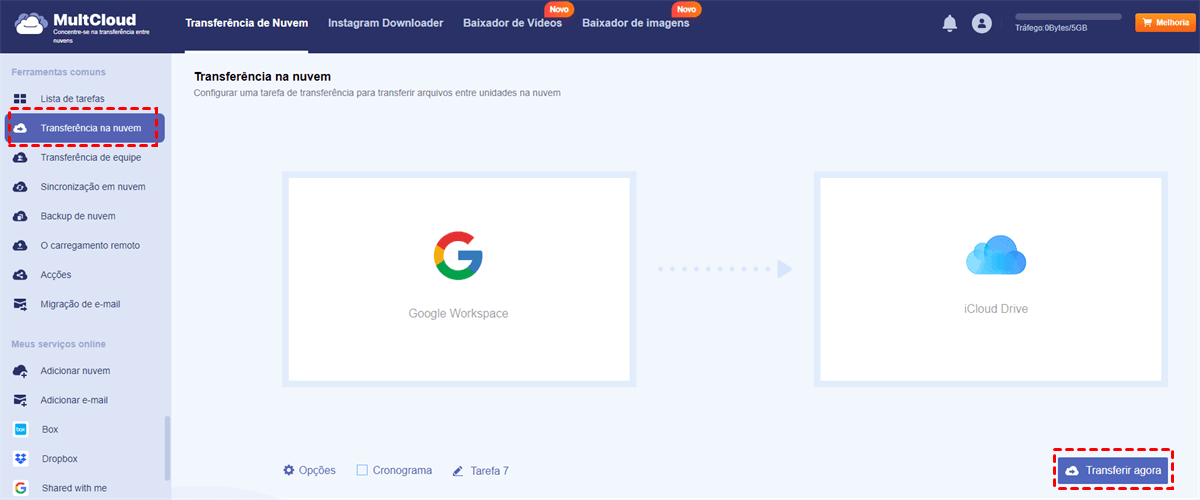Switch to Transferência de Nuvem tab

[247, 23]
